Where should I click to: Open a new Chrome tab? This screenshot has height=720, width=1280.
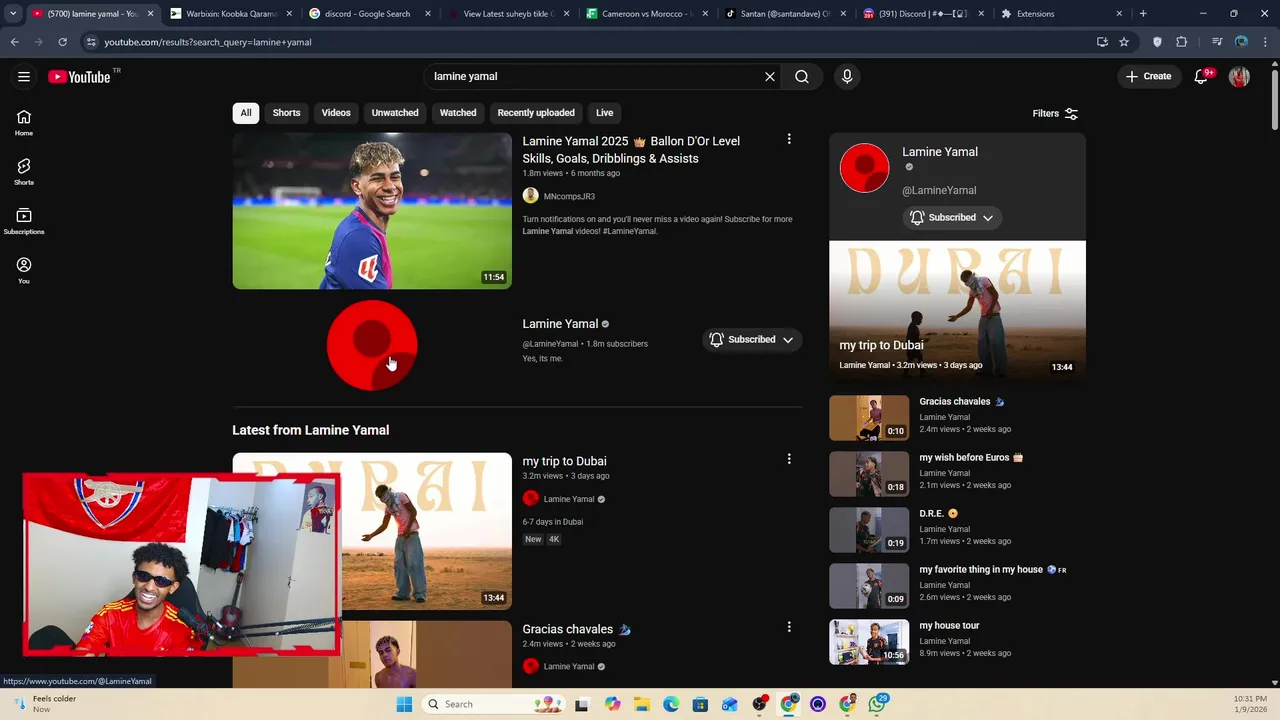[1143, 14]
